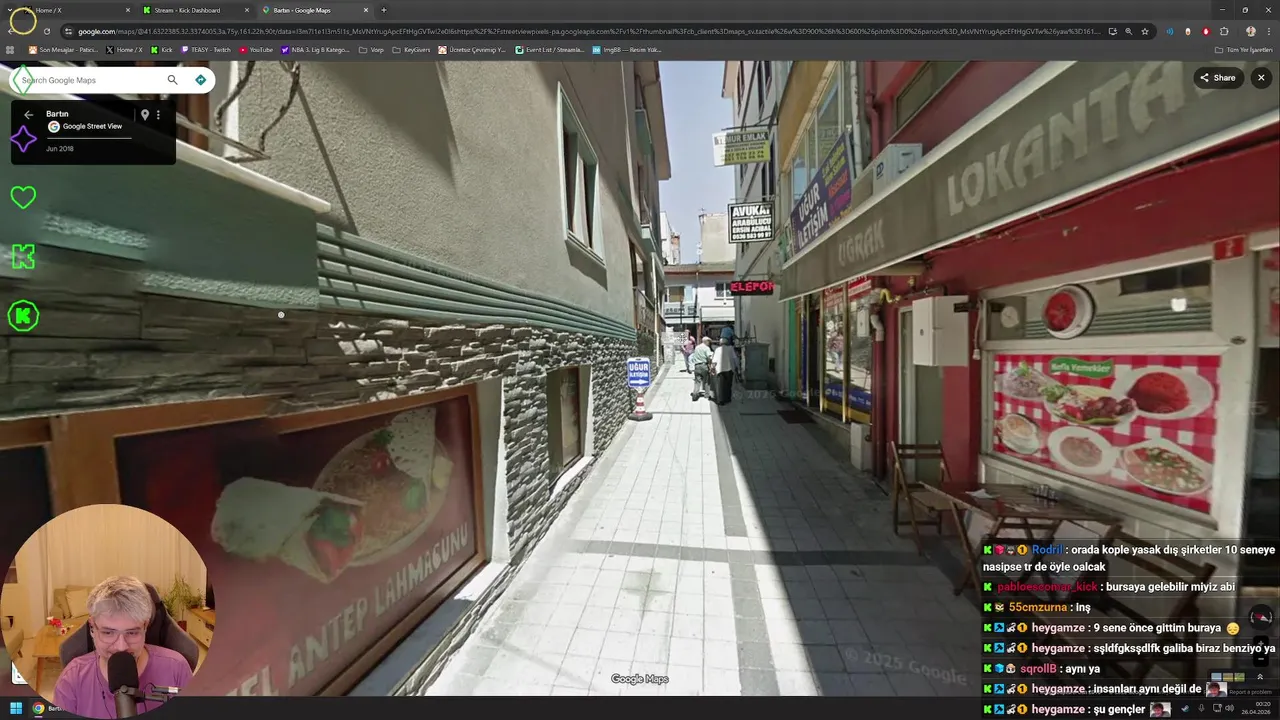The height and width of the screenshot is (720, 1280).
Task: Click the Chrome icon in the taskbar
Action: [38, 708]
